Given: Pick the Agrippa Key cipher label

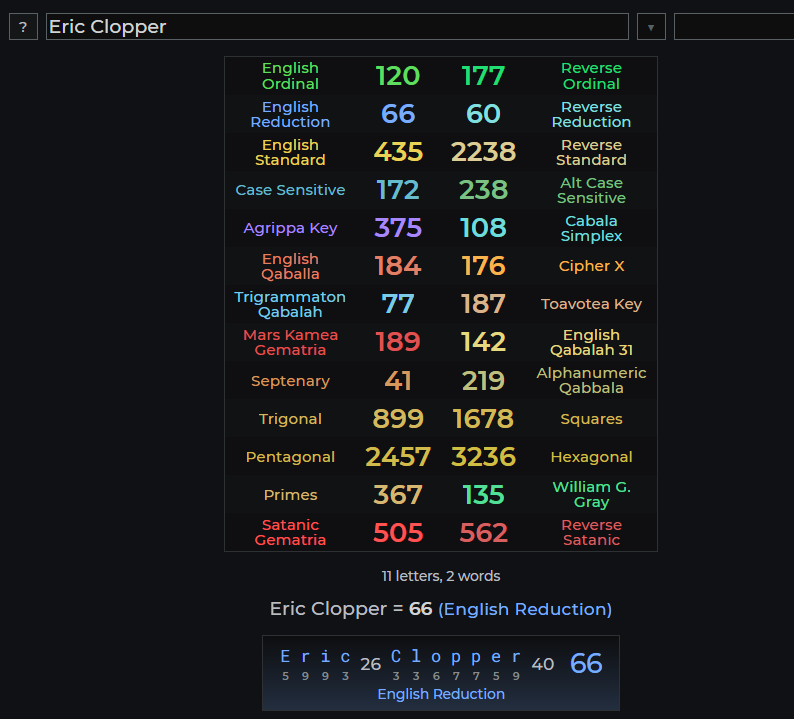Looking at the screenshot, I should coord(290,228).
